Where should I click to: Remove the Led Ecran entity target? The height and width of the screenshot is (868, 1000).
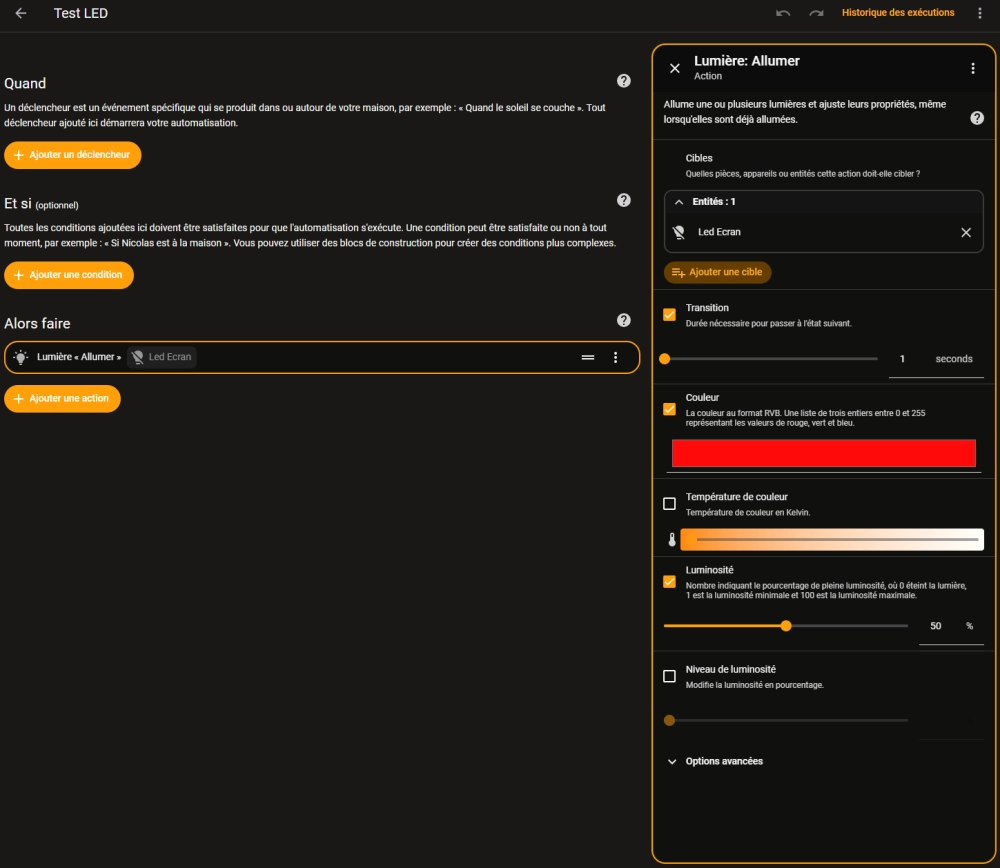(x=966, y=232)
